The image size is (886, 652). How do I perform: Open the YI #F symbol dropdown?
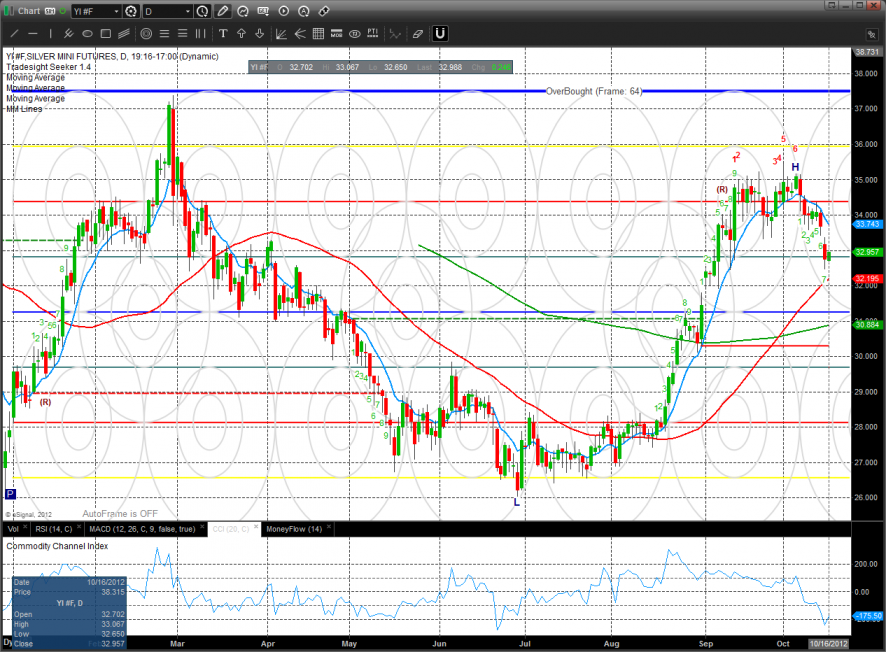[94, 11]
